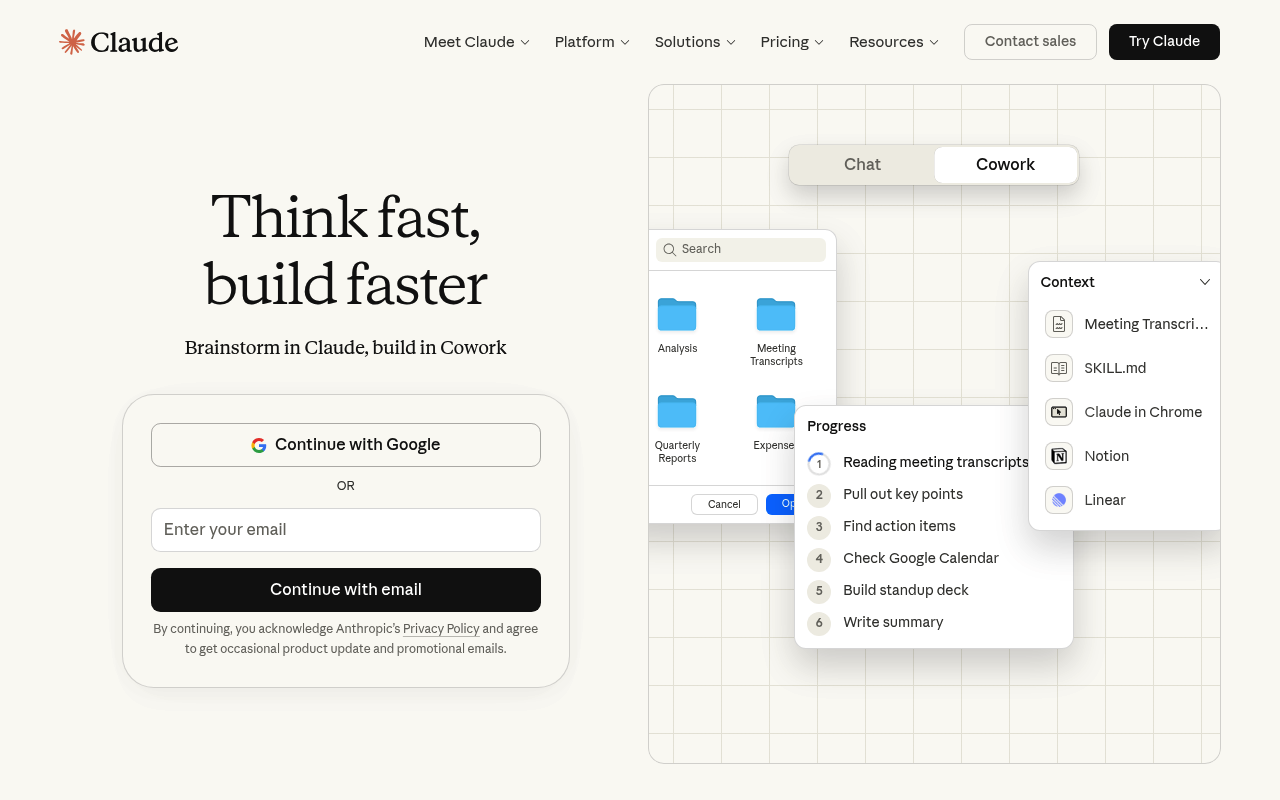The image size is (1280, 800).
Task: Click the Meeting Transcript document icon
Action: pyautogui.click(x=1059, y=324)
